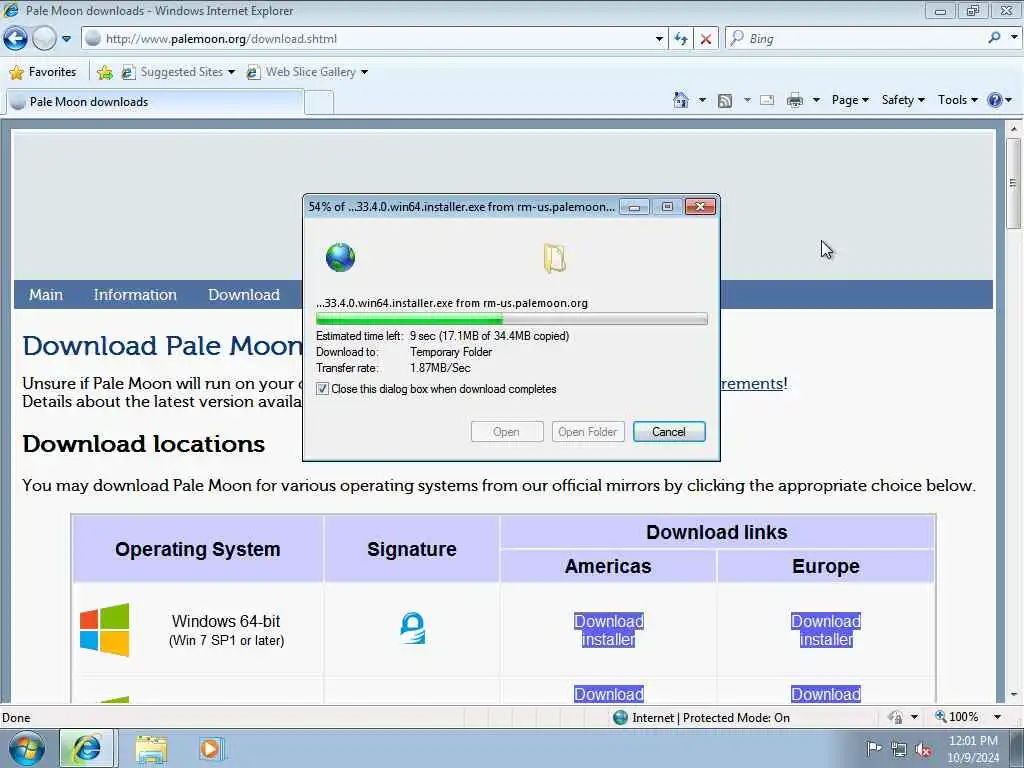Click the globe icon in the download dialog
The width and height of the screenshot is (1024, 768).
click(x=340, y=257)
